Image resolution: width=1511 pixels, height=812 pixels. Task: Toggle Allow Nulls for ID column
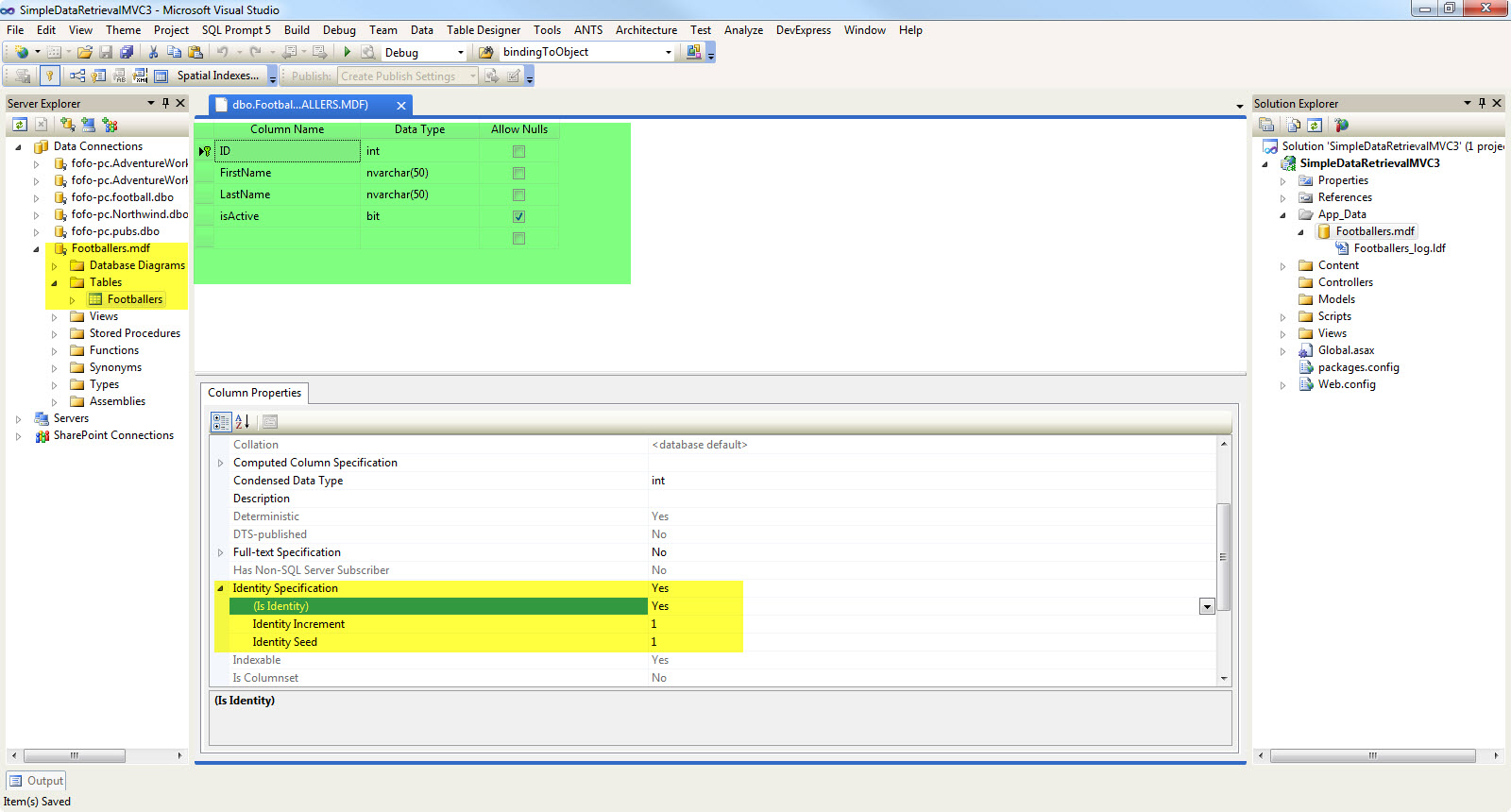[x=518, y=151]
